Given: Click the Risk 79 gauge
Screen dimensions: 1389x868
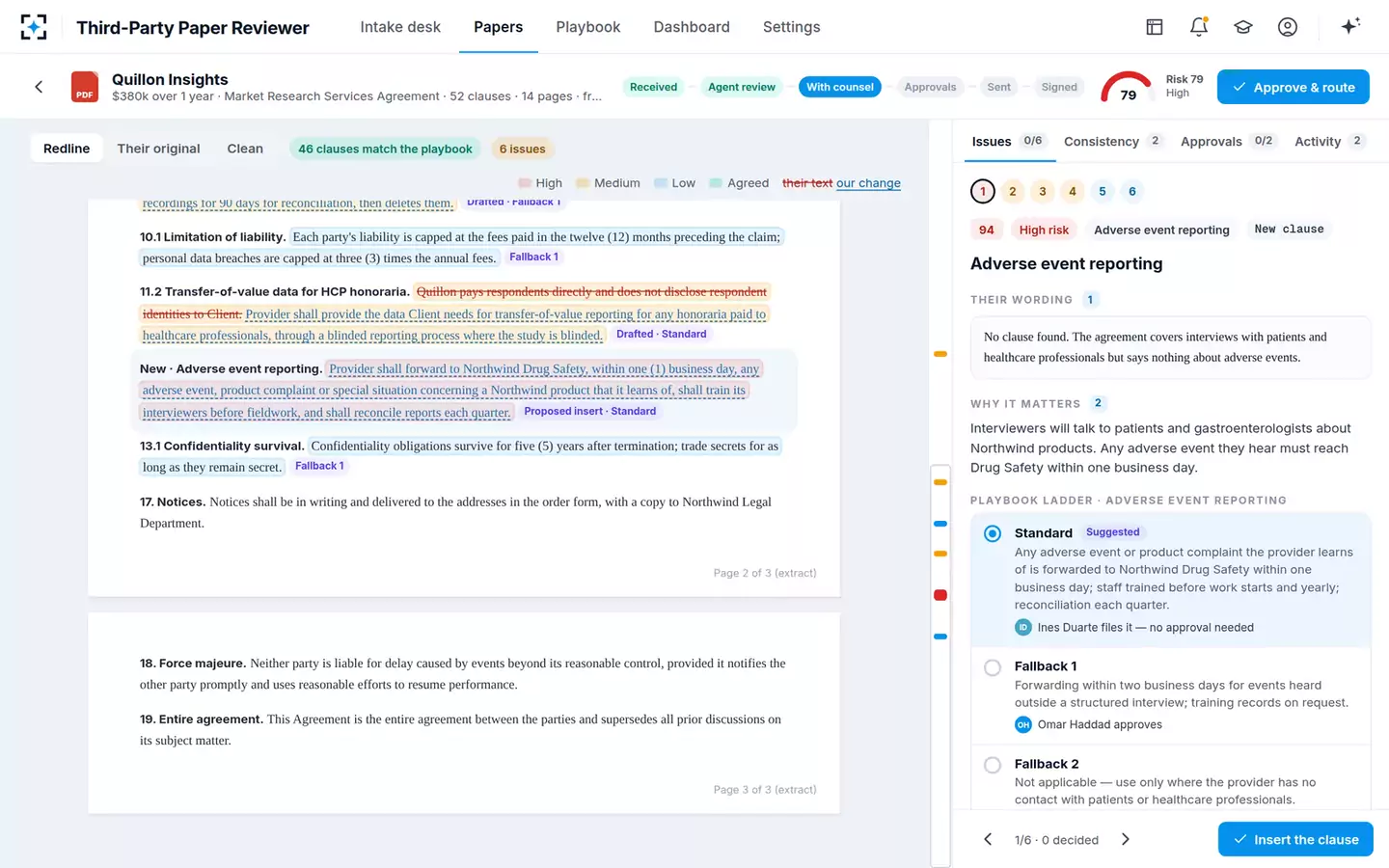Looking at the screenshot, I should pyautogui.click(x=1127, y=88).
